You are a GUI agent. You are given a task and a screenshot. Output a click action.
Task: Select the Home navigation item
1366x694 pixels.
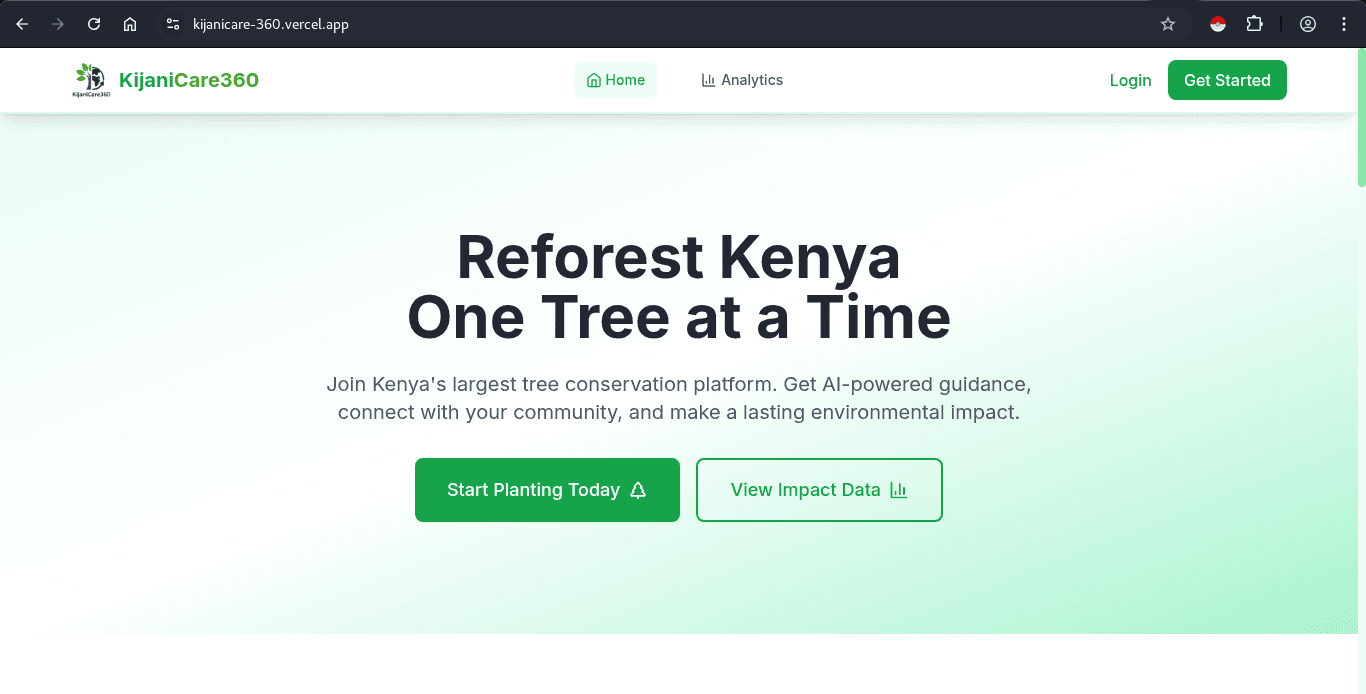coord(615,80)
